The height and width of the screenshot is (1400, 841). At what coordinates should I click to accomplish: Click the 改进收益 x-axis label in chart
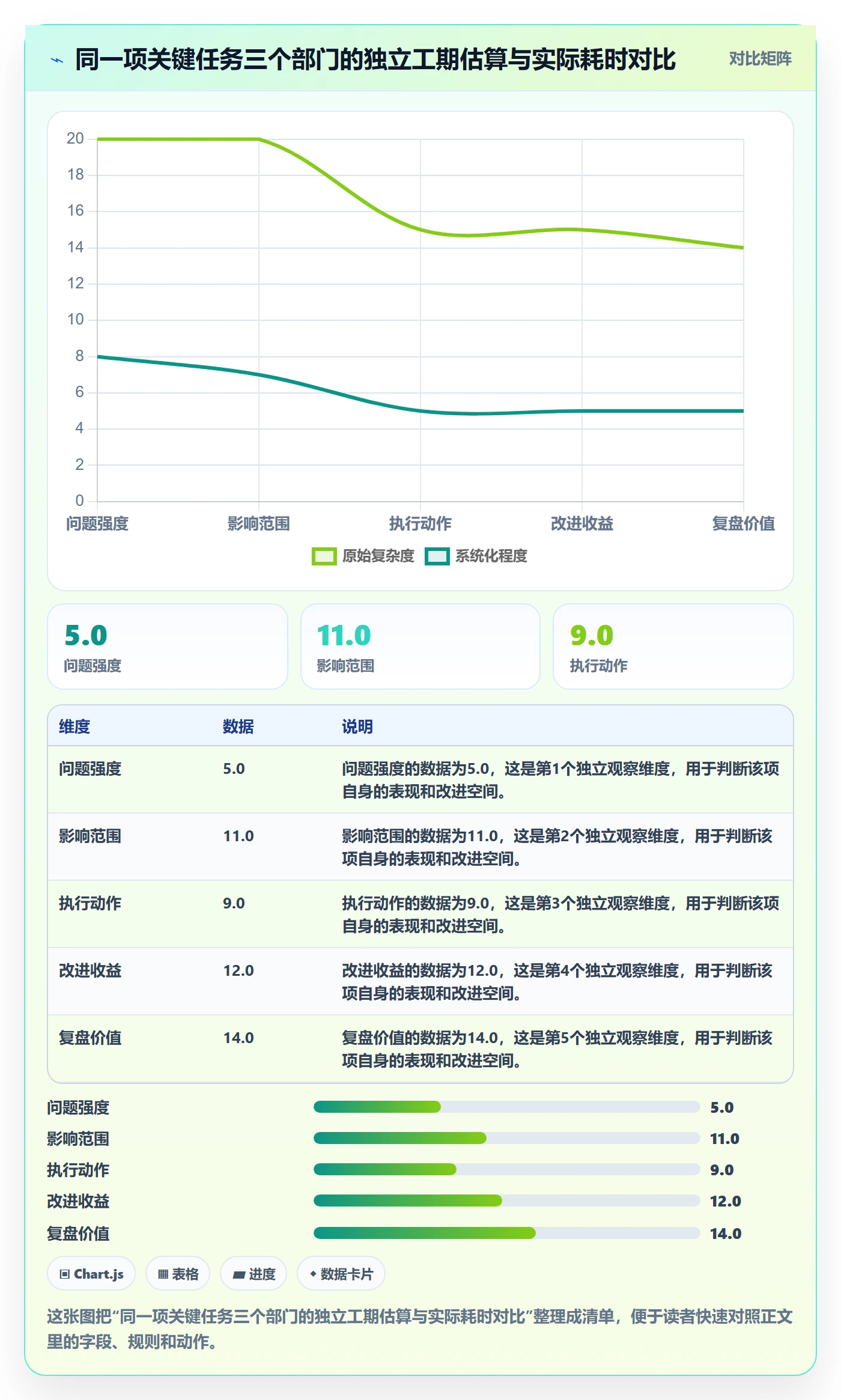pyautogui.click(x=582, y=524)
